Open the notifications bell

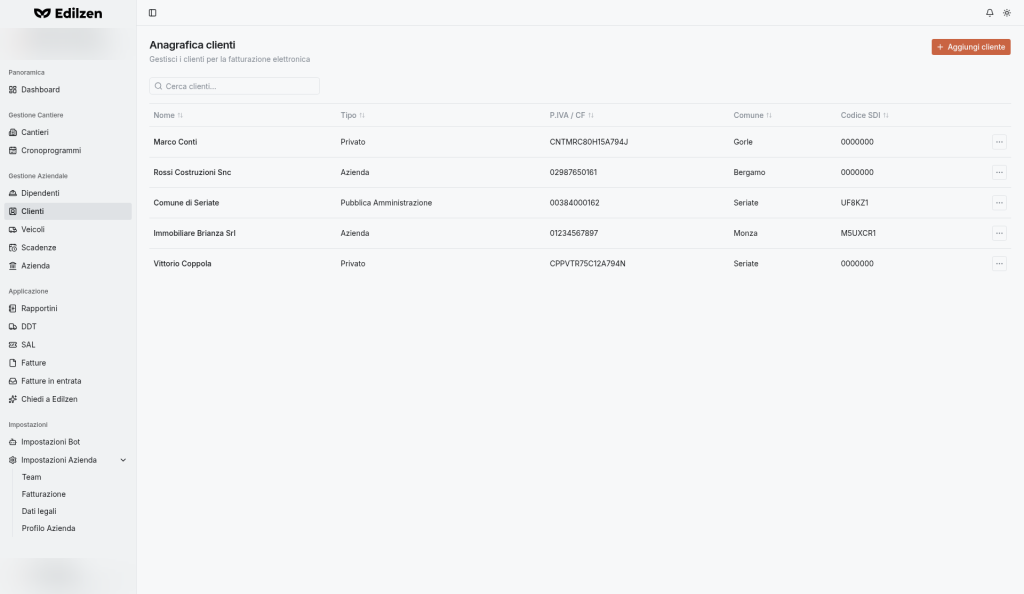click(x=989, y=13)
